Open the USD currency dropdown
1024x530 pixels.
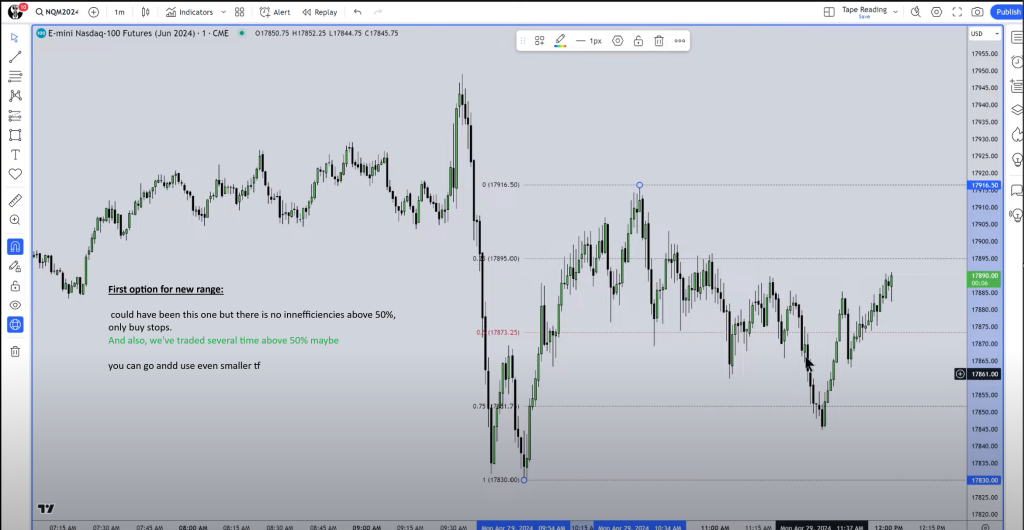[x=985, y=33]
